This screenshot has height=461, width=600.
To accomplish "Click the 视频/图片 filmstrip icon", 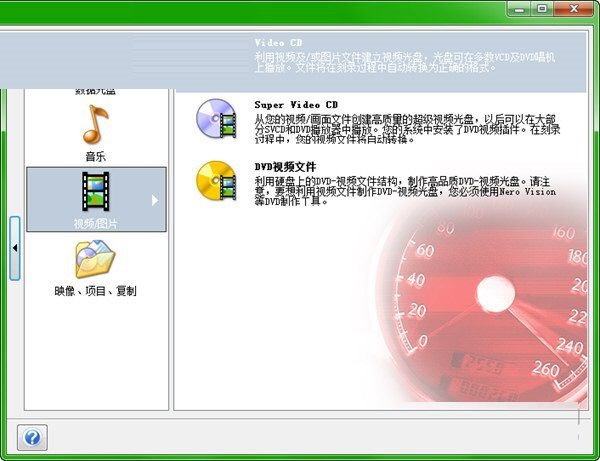I will (95, 192).
